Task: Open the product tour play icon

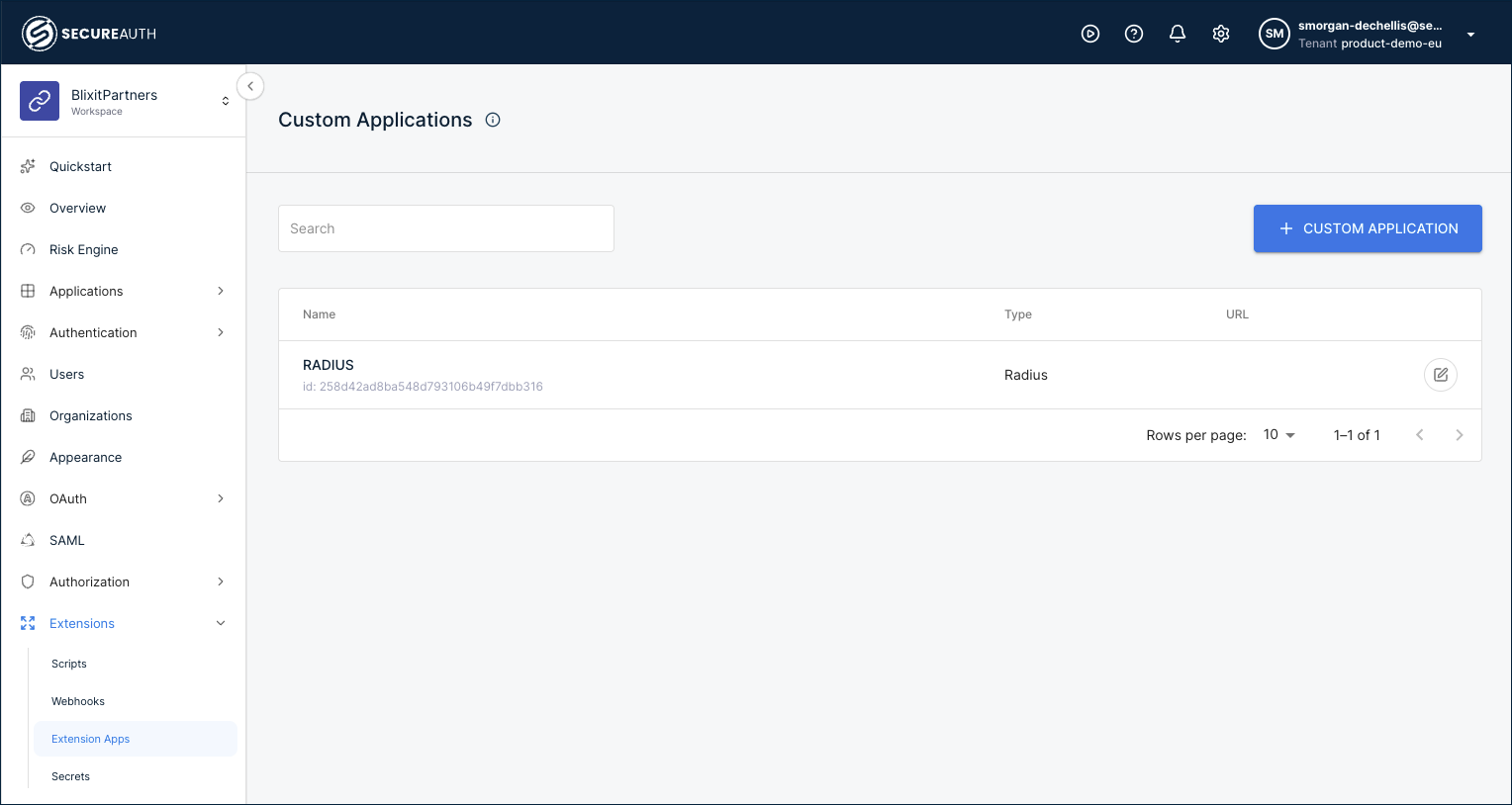Action: 1090,34
